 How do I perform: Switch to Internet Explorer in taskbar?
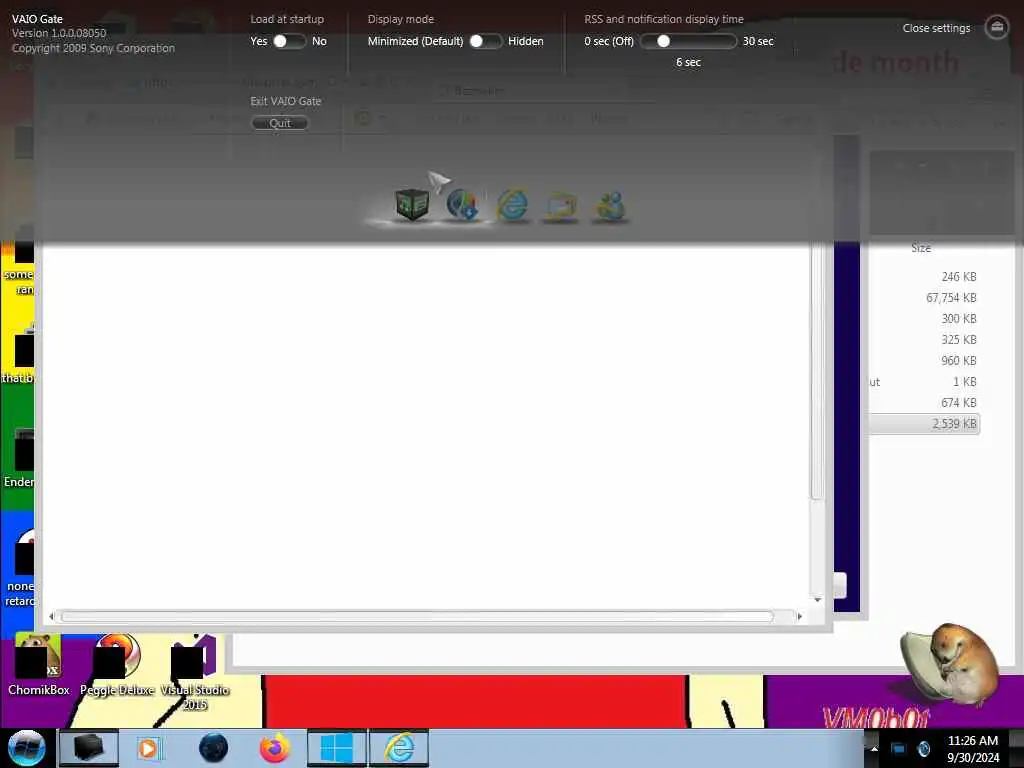coord(399,748)
